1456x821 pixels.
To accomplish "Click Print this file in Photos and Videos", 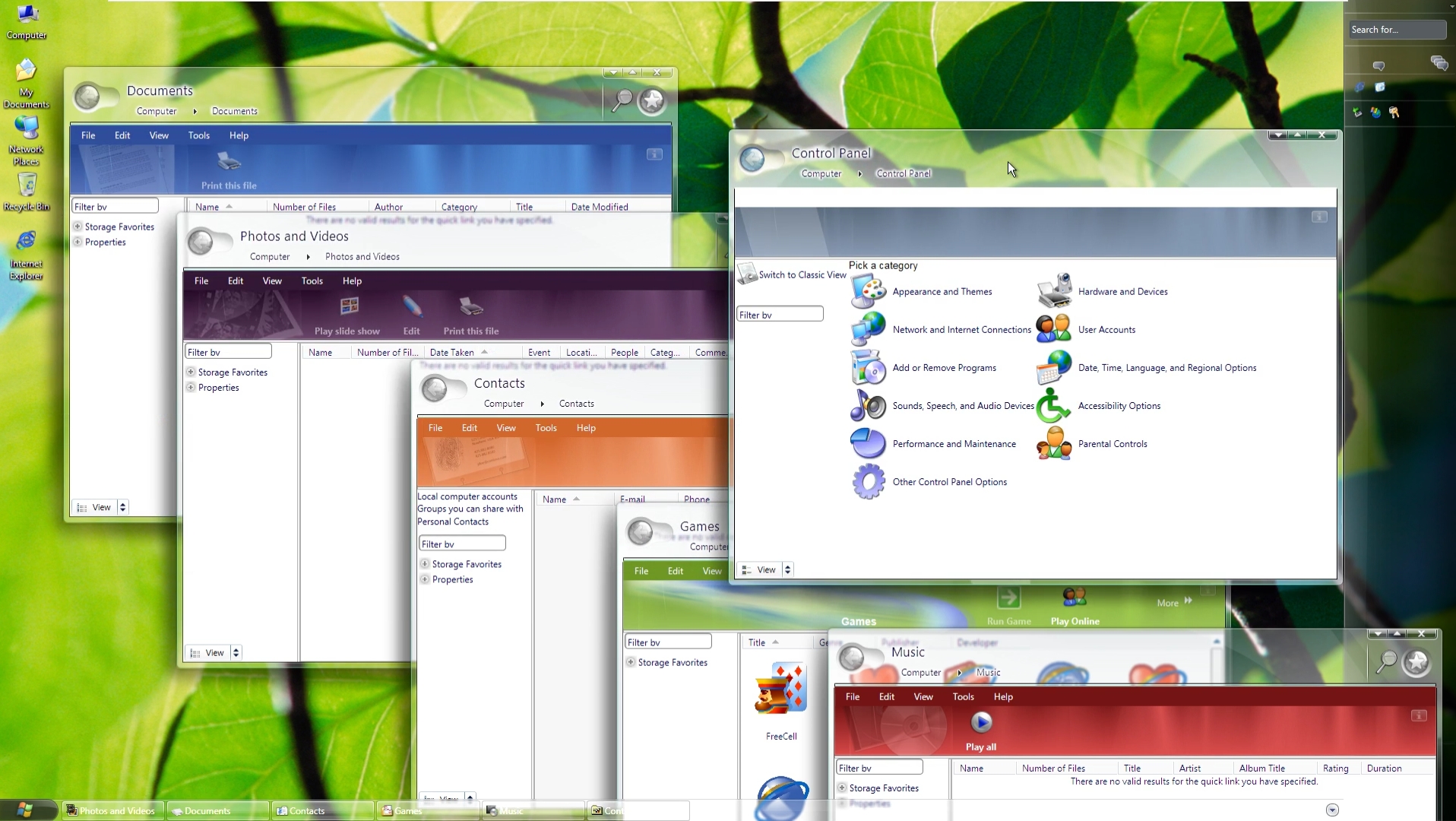I will pyautogui.click(x=471, y=315).
